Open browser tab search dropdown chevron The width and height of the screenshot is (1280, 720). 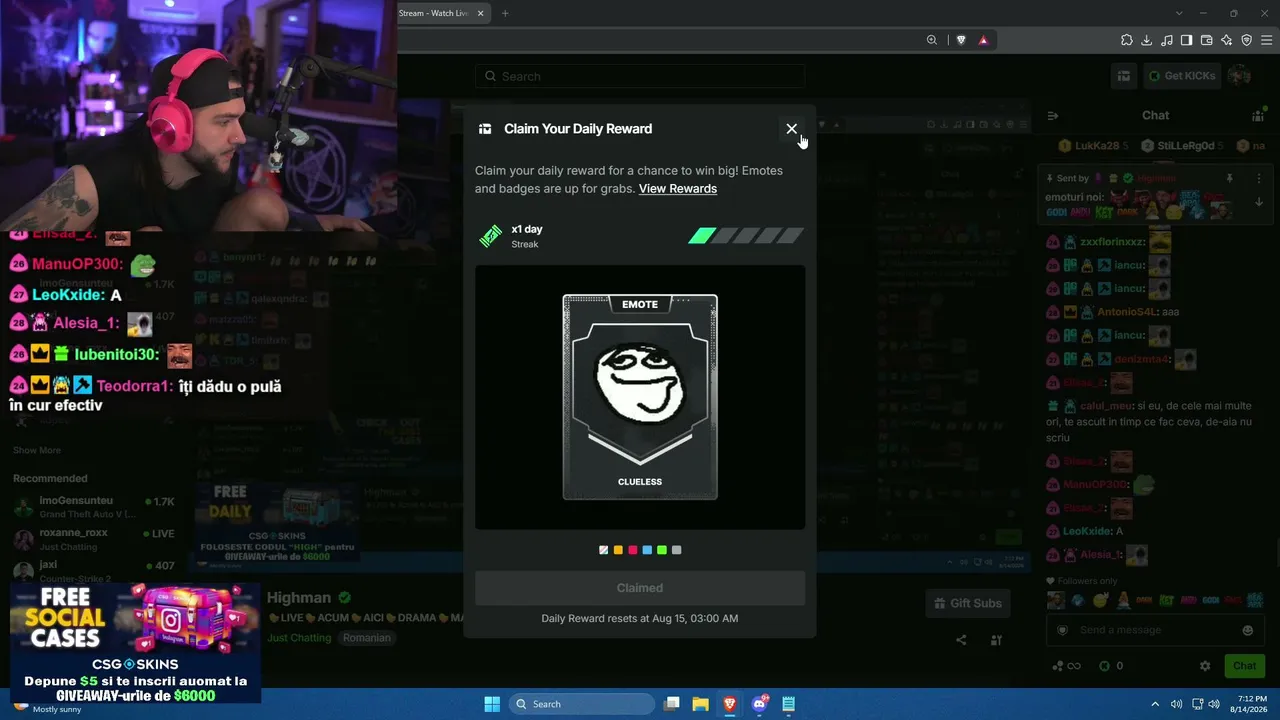(1179, 13)
